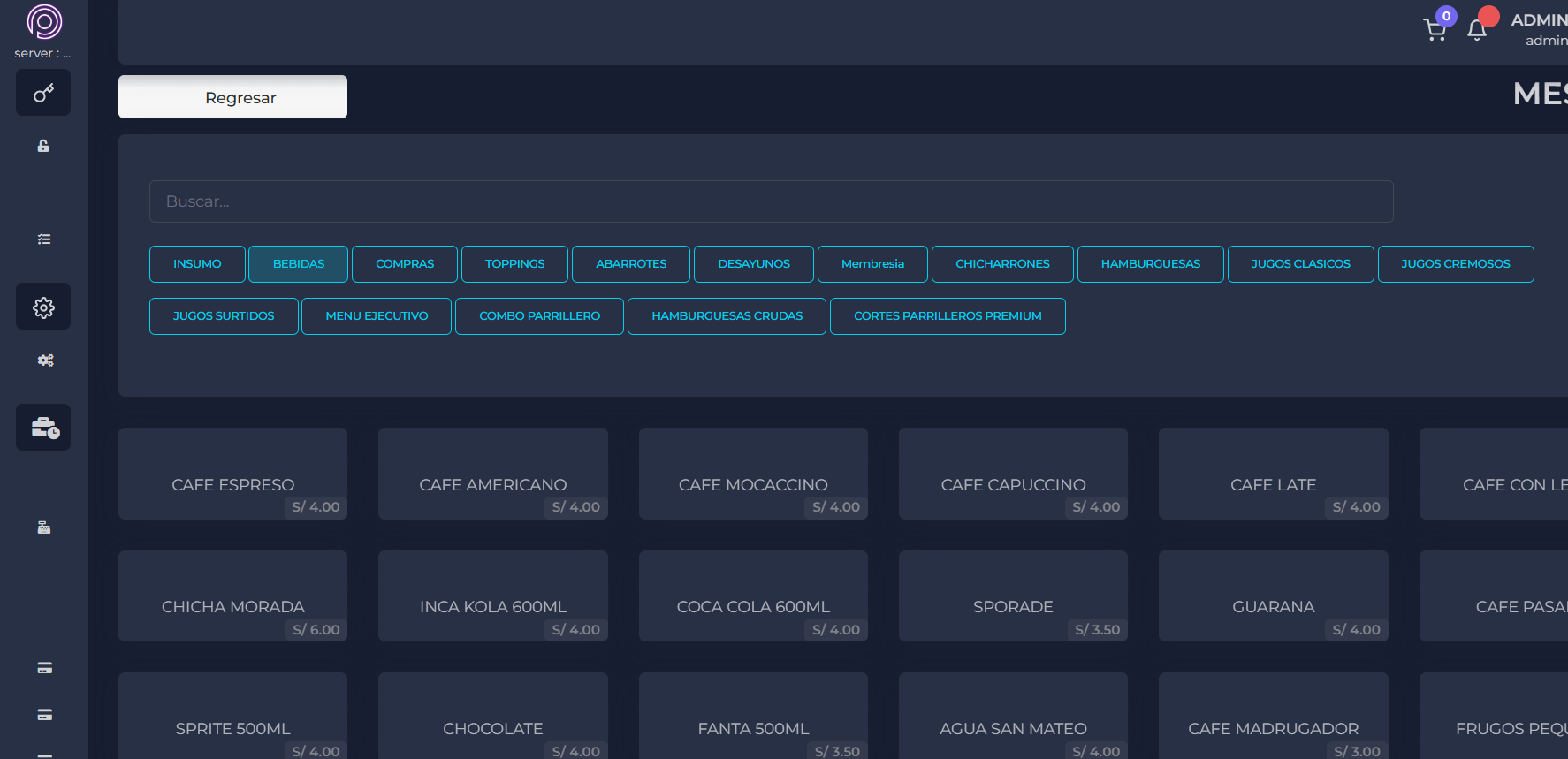Open the CORTES PARRILLEROS PREMIUM category
This screenshot has height=759, width=1568.
[x=948, y=316]
